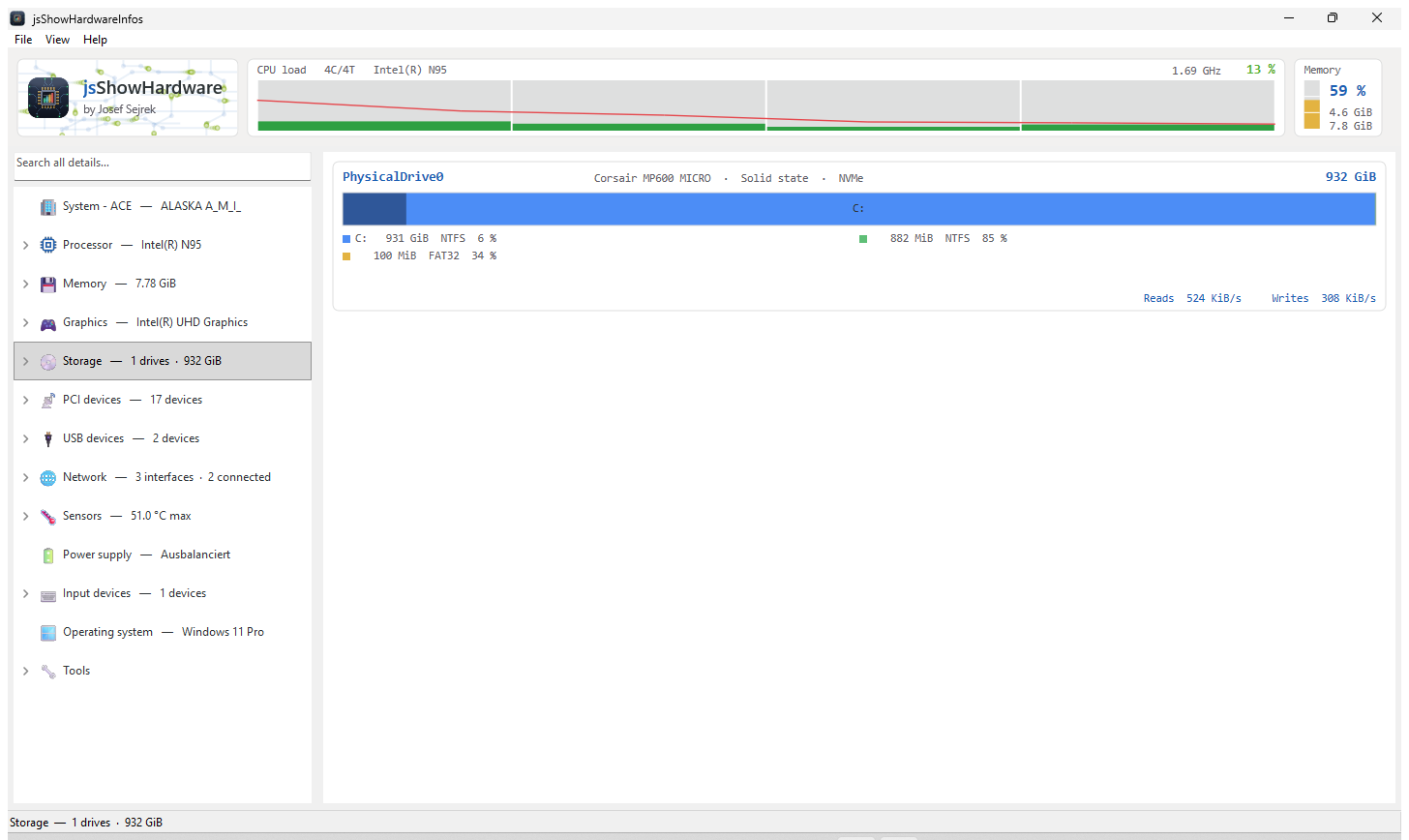Image resolution: width=1409 pixels, height=840 pixels.
Task: Click the Storage disc icon
Action: click(x=48, y=361)
